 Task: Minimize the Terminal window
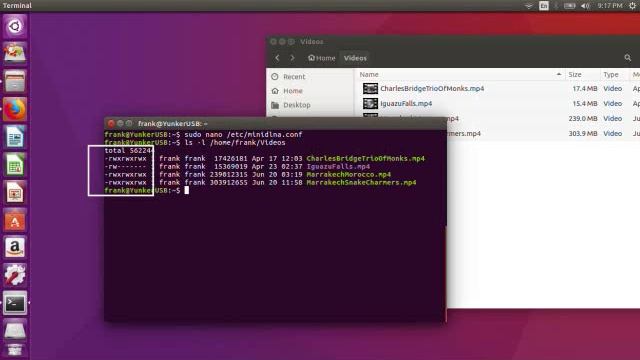pyautogui.click(x=120, y=123)
